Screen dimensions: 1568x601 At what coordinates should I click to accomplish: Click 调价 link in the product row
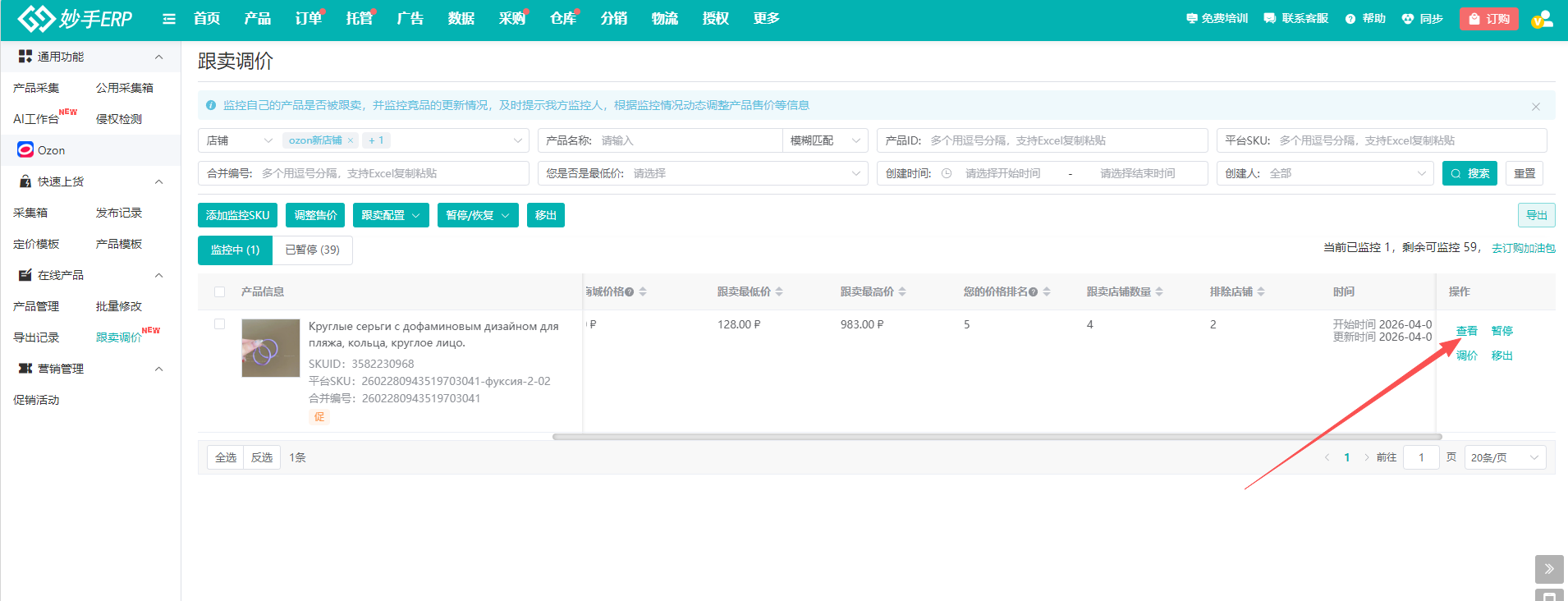[x=1466, y=356]
